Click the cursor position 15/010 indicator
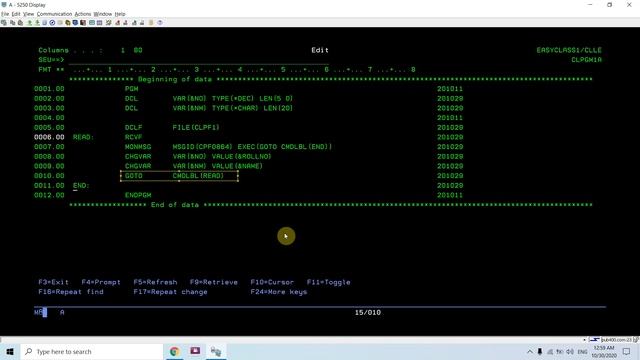The height and width of the screenshot is (360, 640). [x=367, y=312]
